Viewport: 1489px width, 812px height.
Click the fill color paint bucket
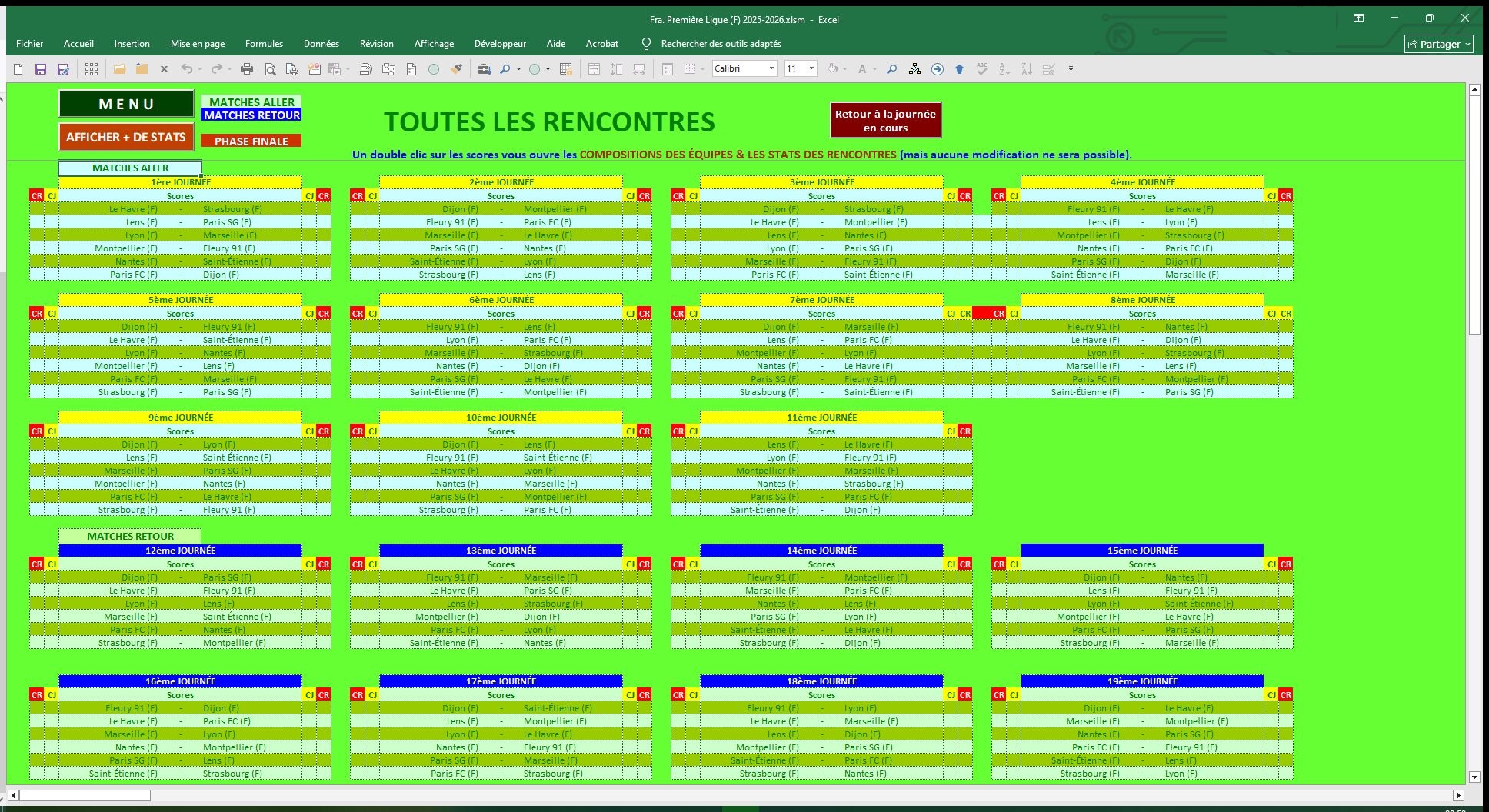point(832,69)
